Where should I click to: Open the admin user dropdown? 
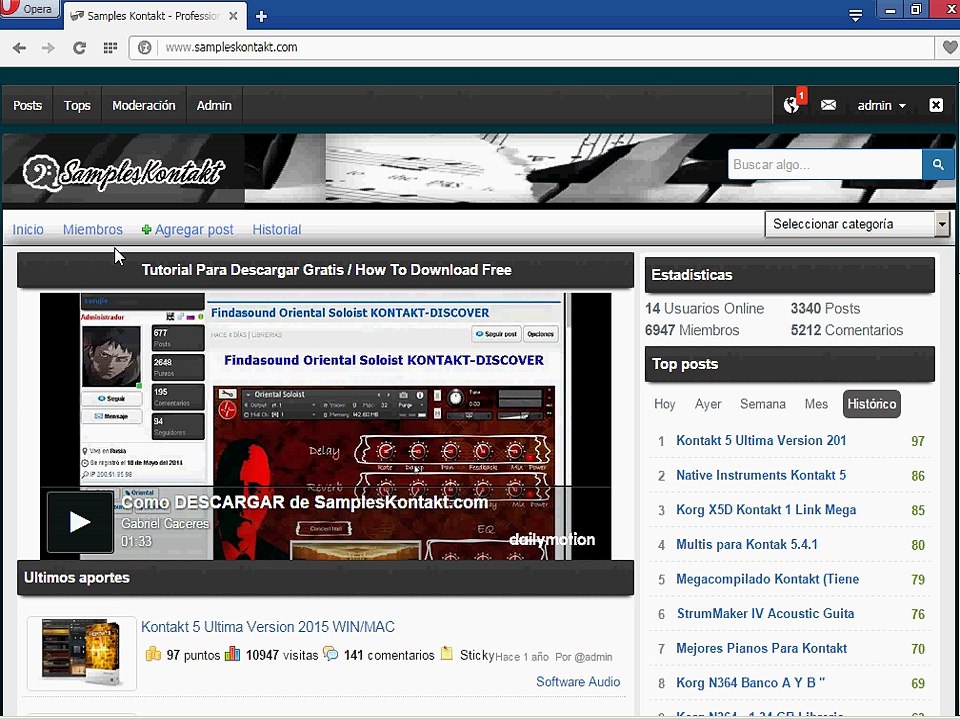point(882,105)
